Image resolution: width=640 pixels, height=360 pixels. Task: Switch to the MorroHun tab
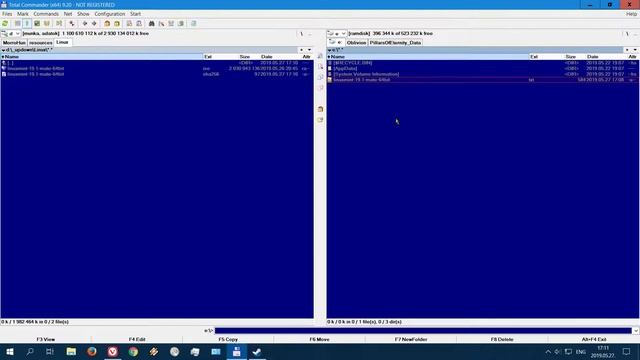click(14, 43)
